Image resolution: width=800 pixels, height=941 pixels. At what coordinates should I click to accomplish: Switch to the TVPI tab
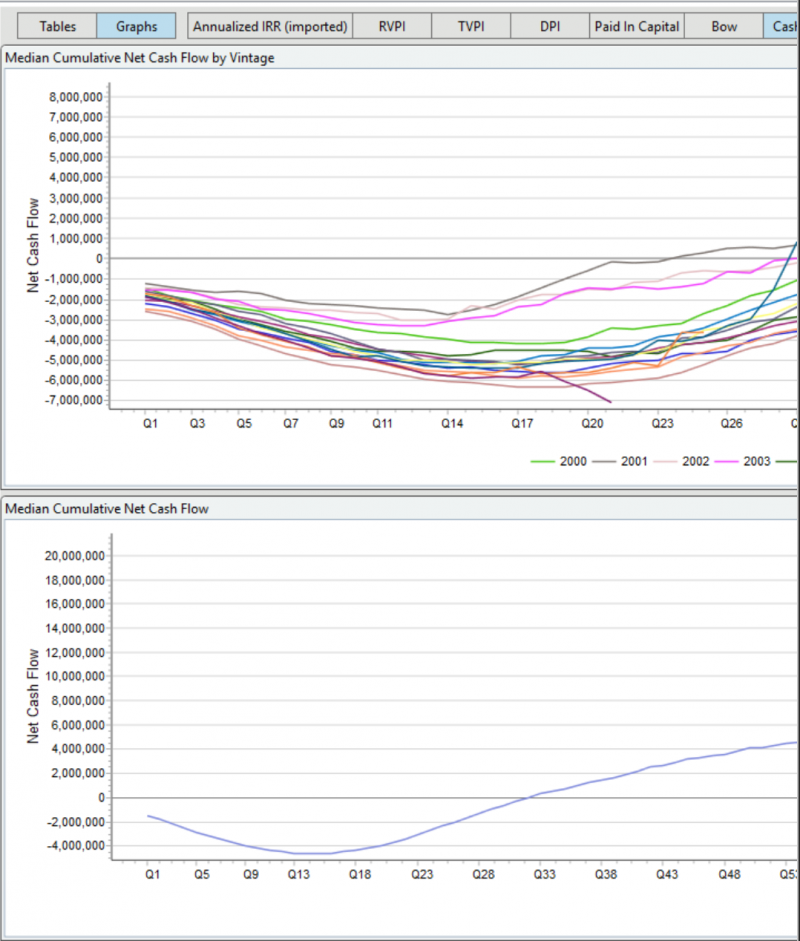point(471,26)
